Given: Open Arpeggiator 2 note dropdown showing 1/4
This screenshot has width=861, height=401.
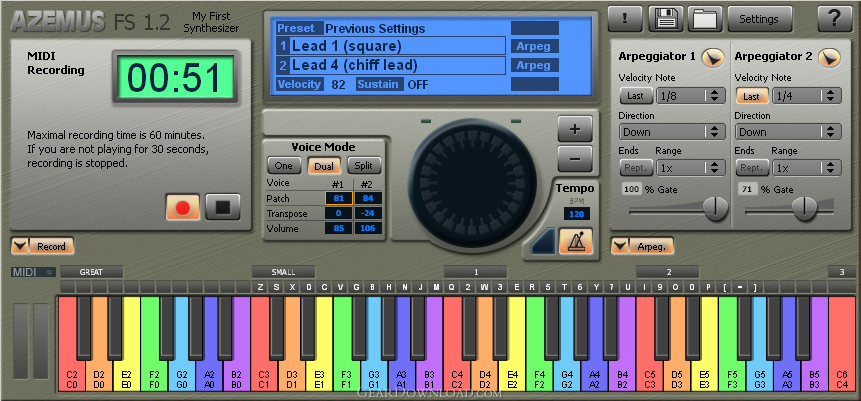Looking at the screenshot, I should click(807, 96).
